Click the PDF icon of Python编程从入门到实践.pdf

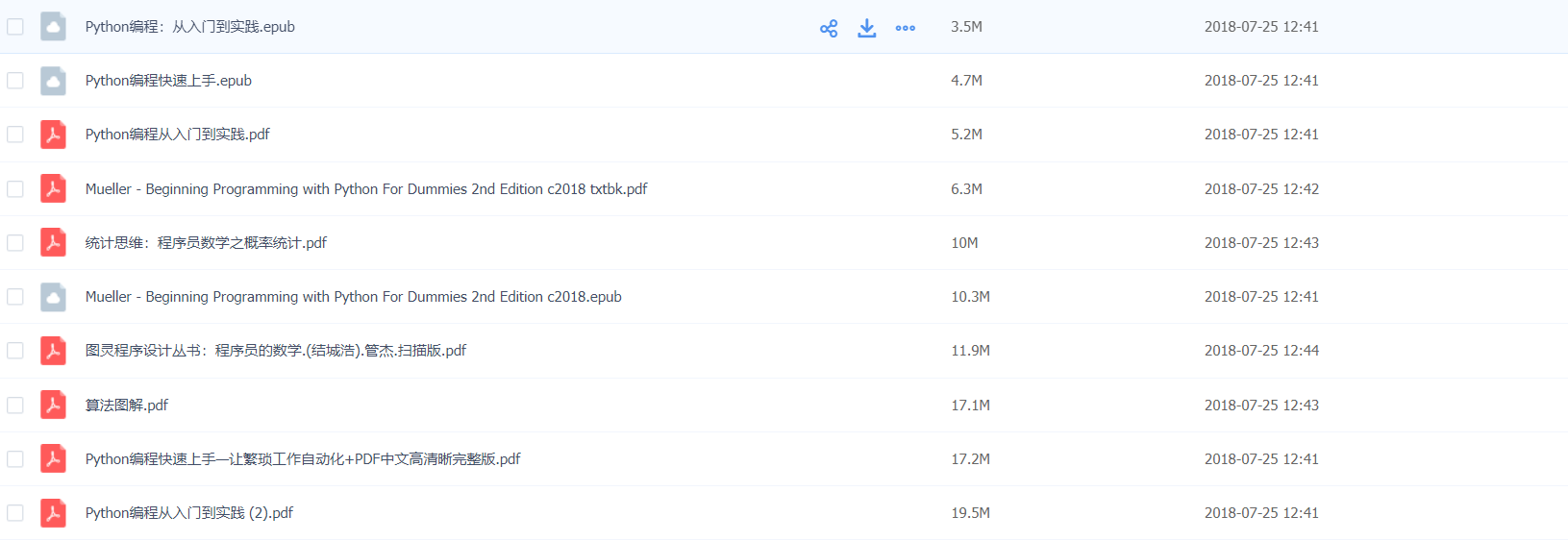[54, 135]
